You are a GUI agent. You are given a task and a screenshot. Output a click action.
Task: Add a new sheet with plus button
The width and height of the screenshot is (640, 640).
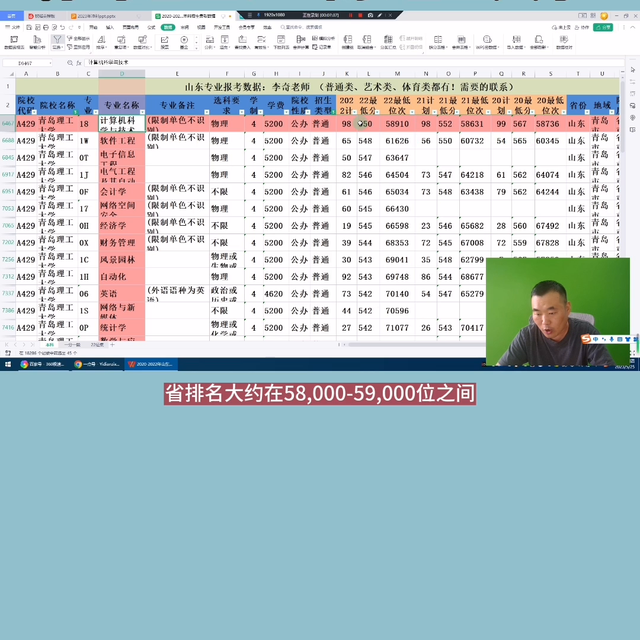pyautogui.click(x=112, y=345)
